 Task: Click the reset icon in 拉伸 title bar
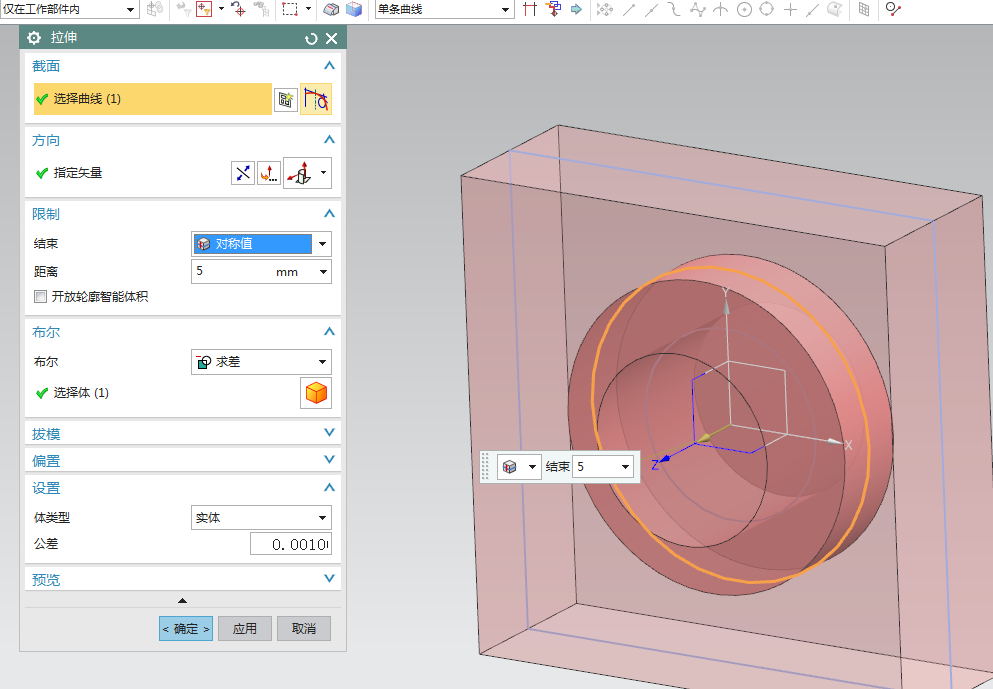311,38
